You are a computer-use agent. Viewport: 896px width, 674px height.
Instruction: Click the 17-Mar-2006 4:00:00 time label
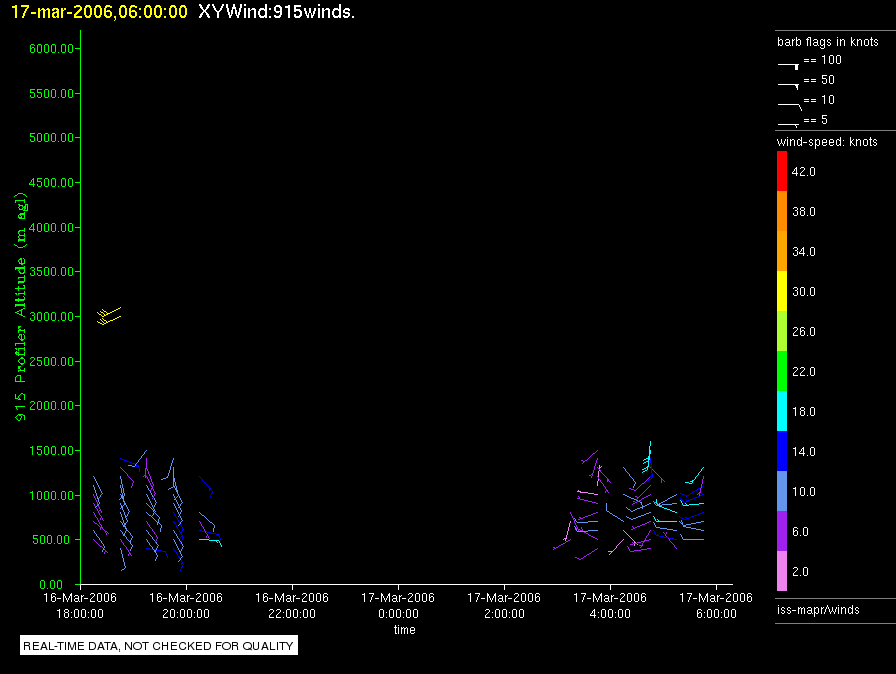[x=610, y=605]
